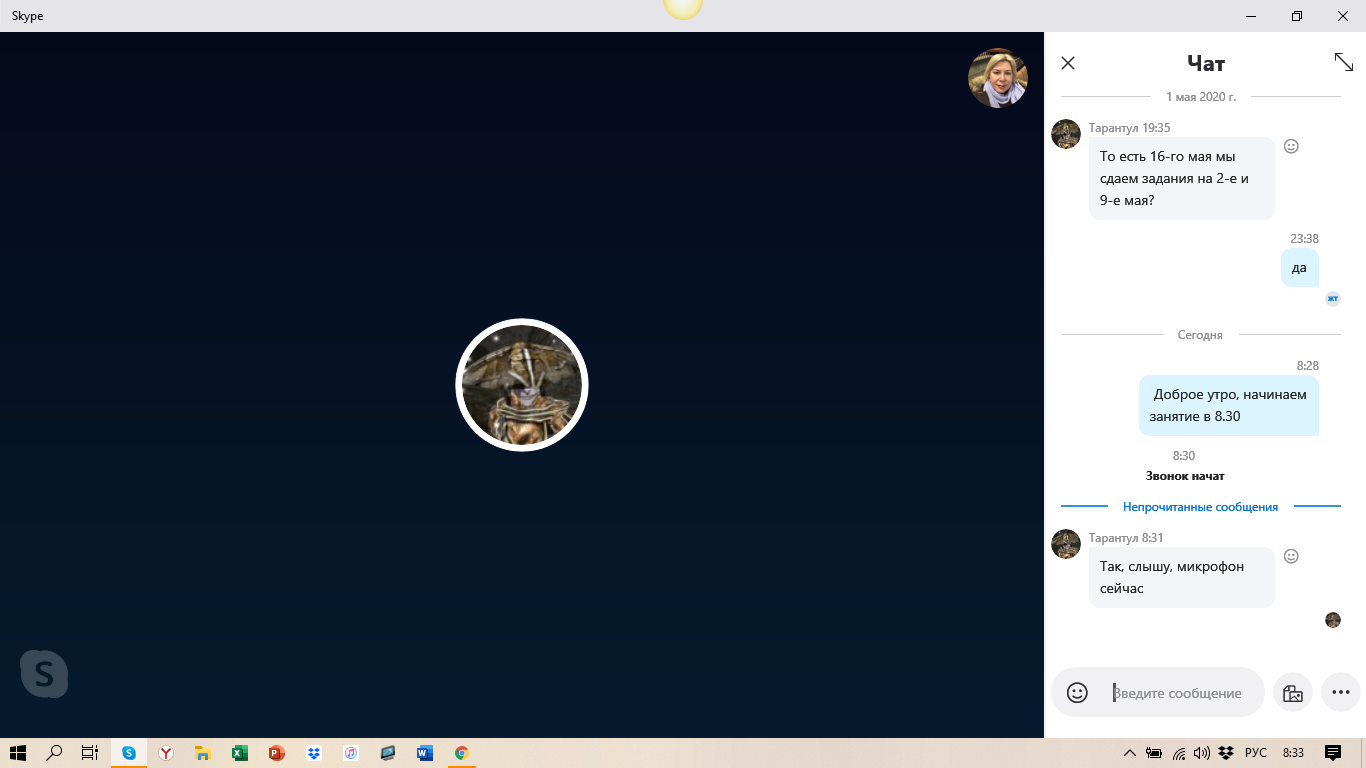Expand the chat panel with the arrows icon
Viewport: 1366px width, 768px height.
1343,62
